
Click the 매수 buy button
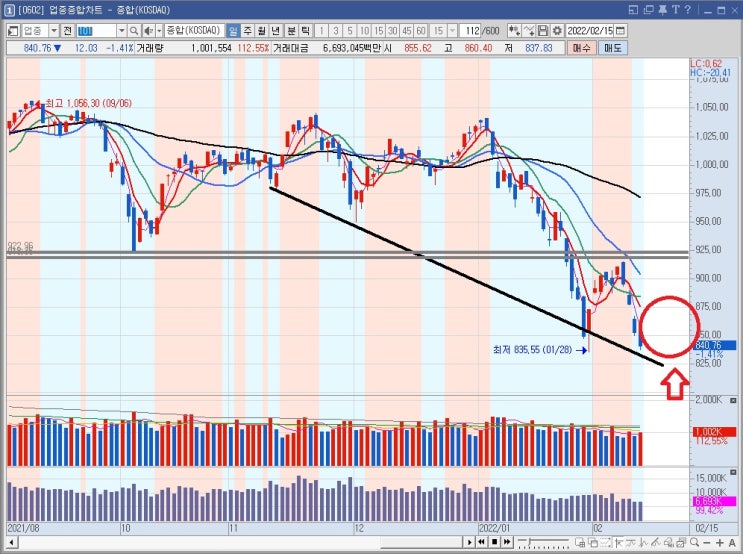581,48
